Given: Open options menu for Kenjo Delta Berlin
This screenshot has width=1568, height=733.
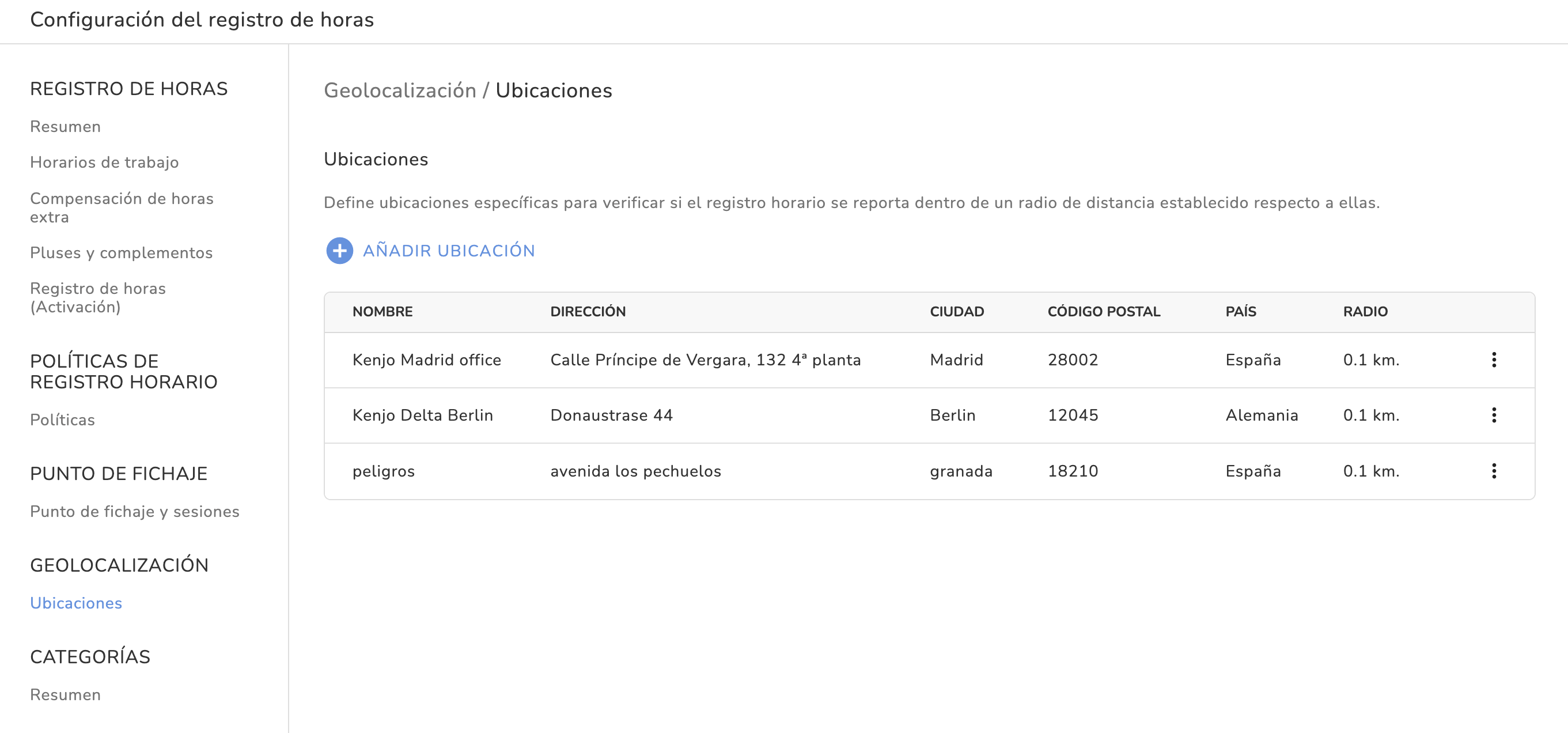Looking at the screenshot, I should 1493,415.
